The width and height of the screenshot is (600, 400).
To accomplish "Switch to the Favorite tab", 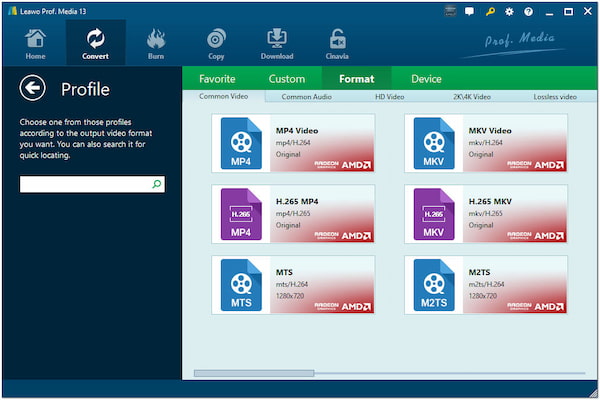I will pyautogui.click(x=217, y=78).
